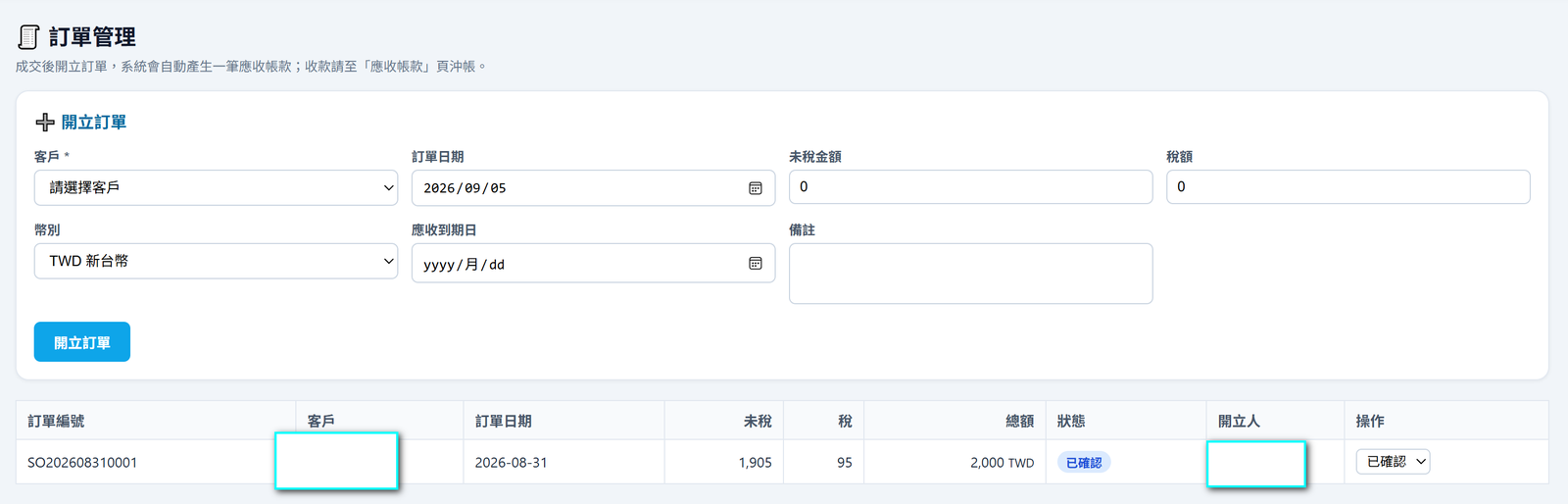Screen dimensions: 1568x504
Task: Open calendar picker for 訂單日期 field
Action: (x=756, y=188)
